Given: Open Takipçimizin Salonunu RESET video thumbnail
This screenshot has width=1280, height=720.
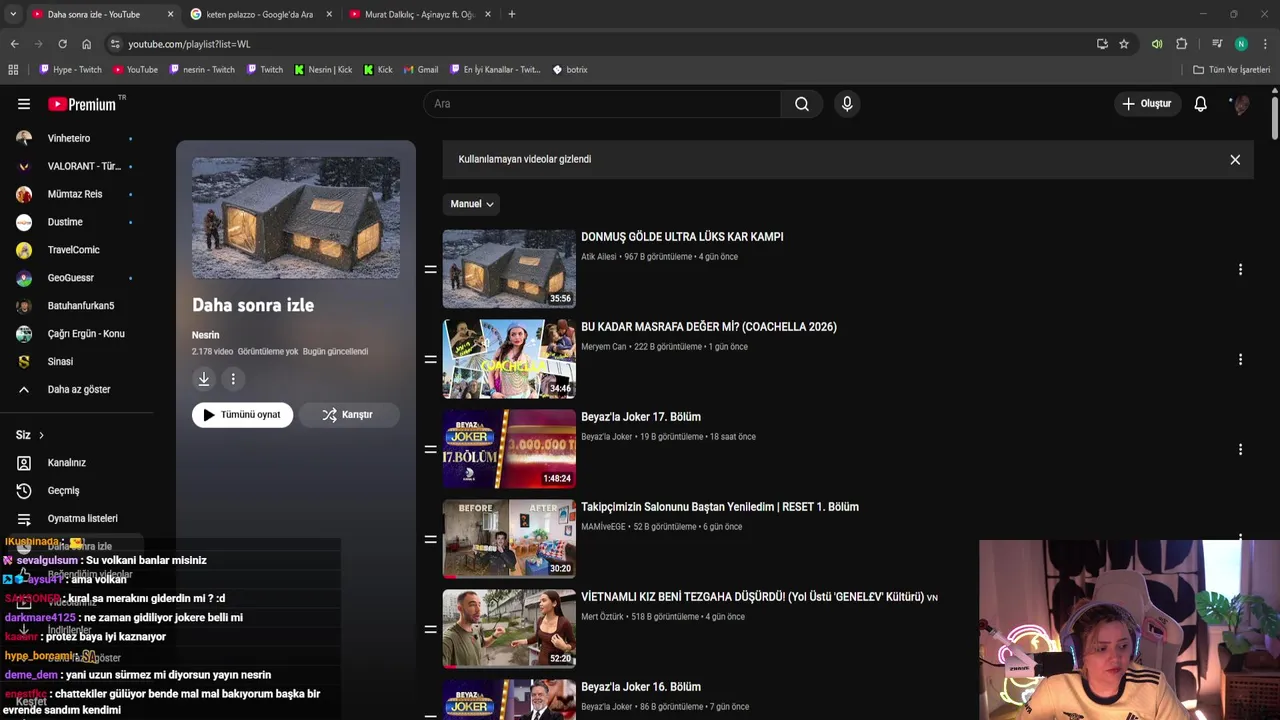Looking at the screenshot, I should pyautogui.click(x=509, y=539).
